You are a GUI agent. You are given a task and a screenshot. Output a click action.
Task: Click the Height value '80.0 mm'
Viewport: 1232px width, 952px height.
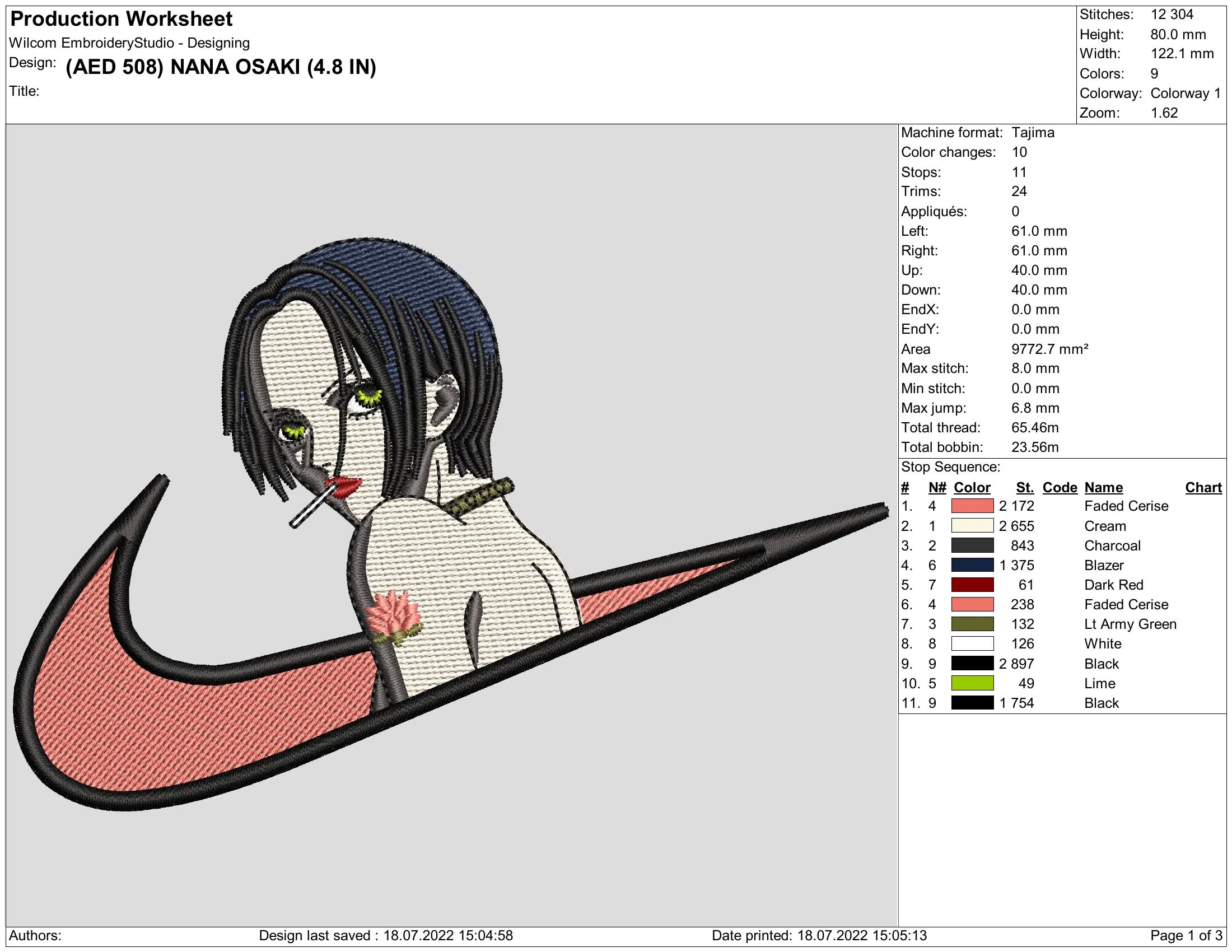[1178, 34]
